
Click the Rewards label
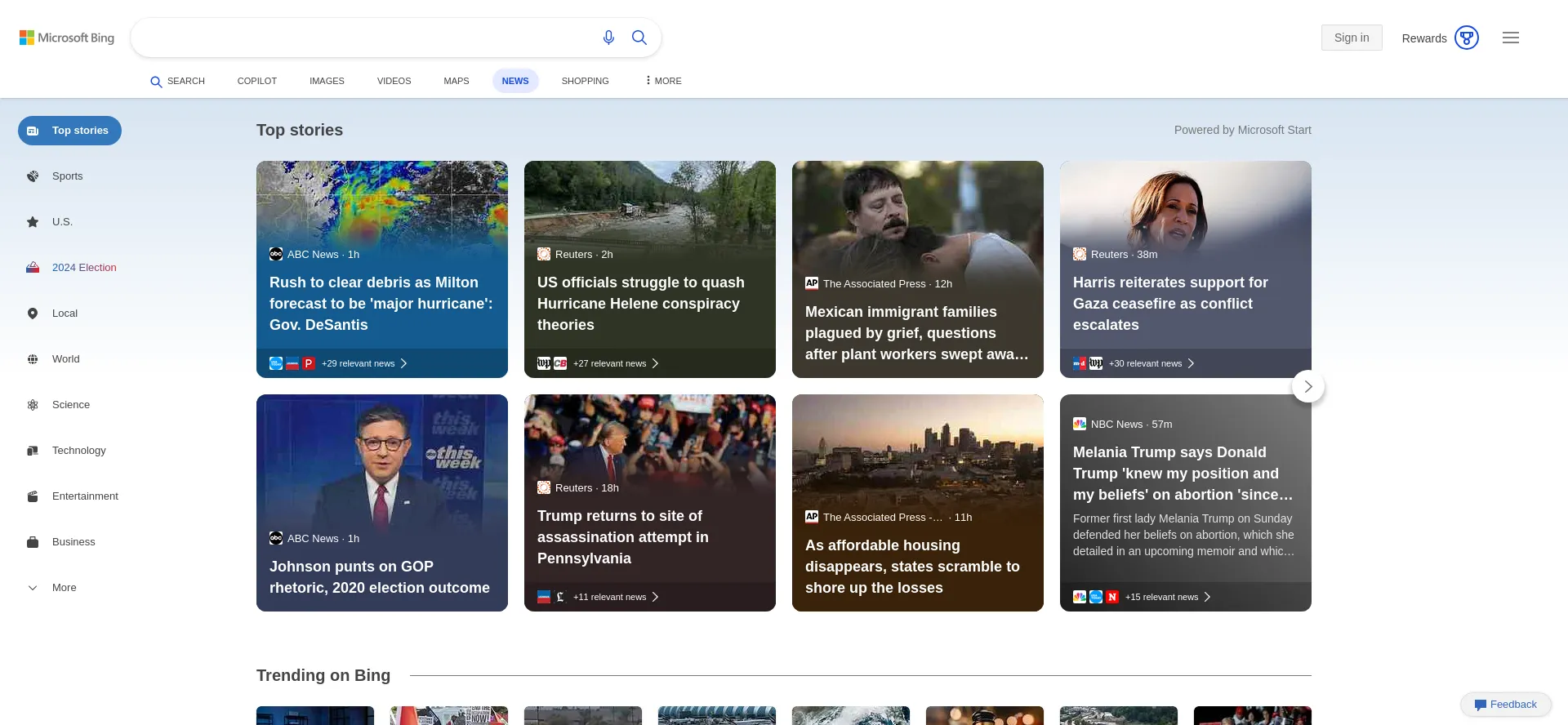point(1424,38)
